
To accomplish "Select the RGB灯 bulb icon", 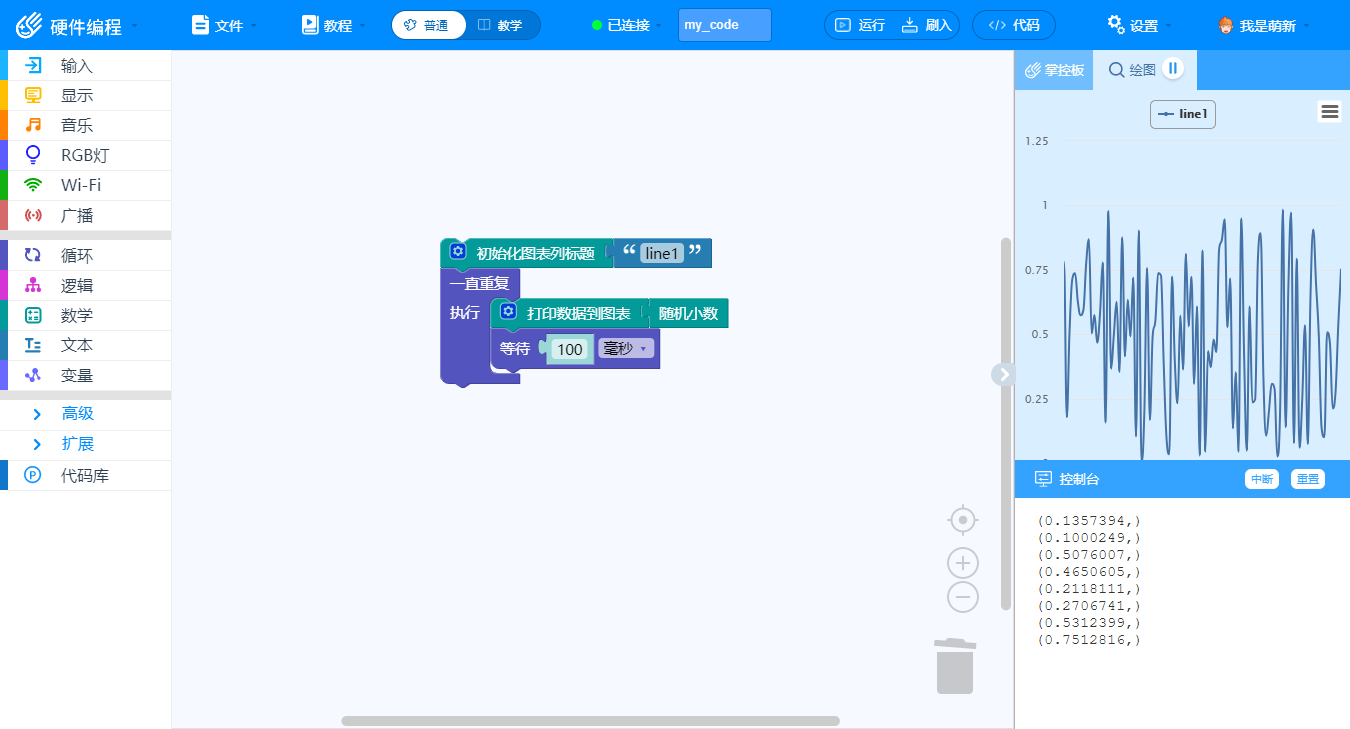I will (33, 155).
